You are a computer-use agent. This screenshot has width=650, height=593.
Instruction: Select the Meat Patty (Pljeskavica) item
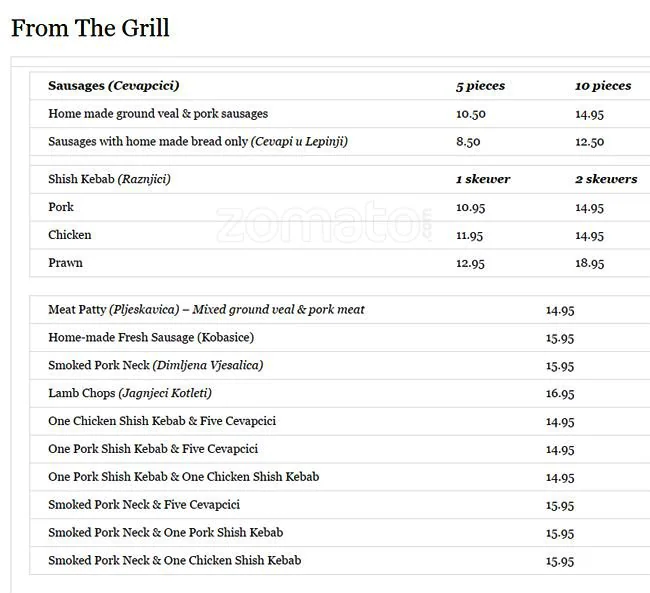(x=206, y=310)
